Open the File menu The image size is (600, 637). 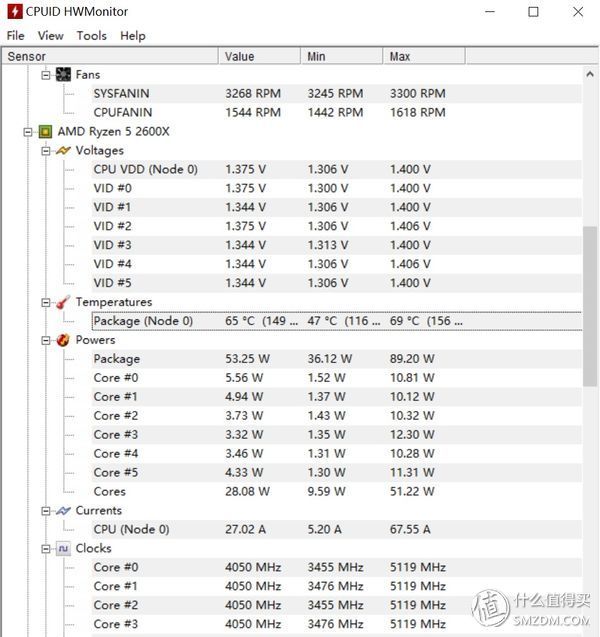(x=15, y=36)
